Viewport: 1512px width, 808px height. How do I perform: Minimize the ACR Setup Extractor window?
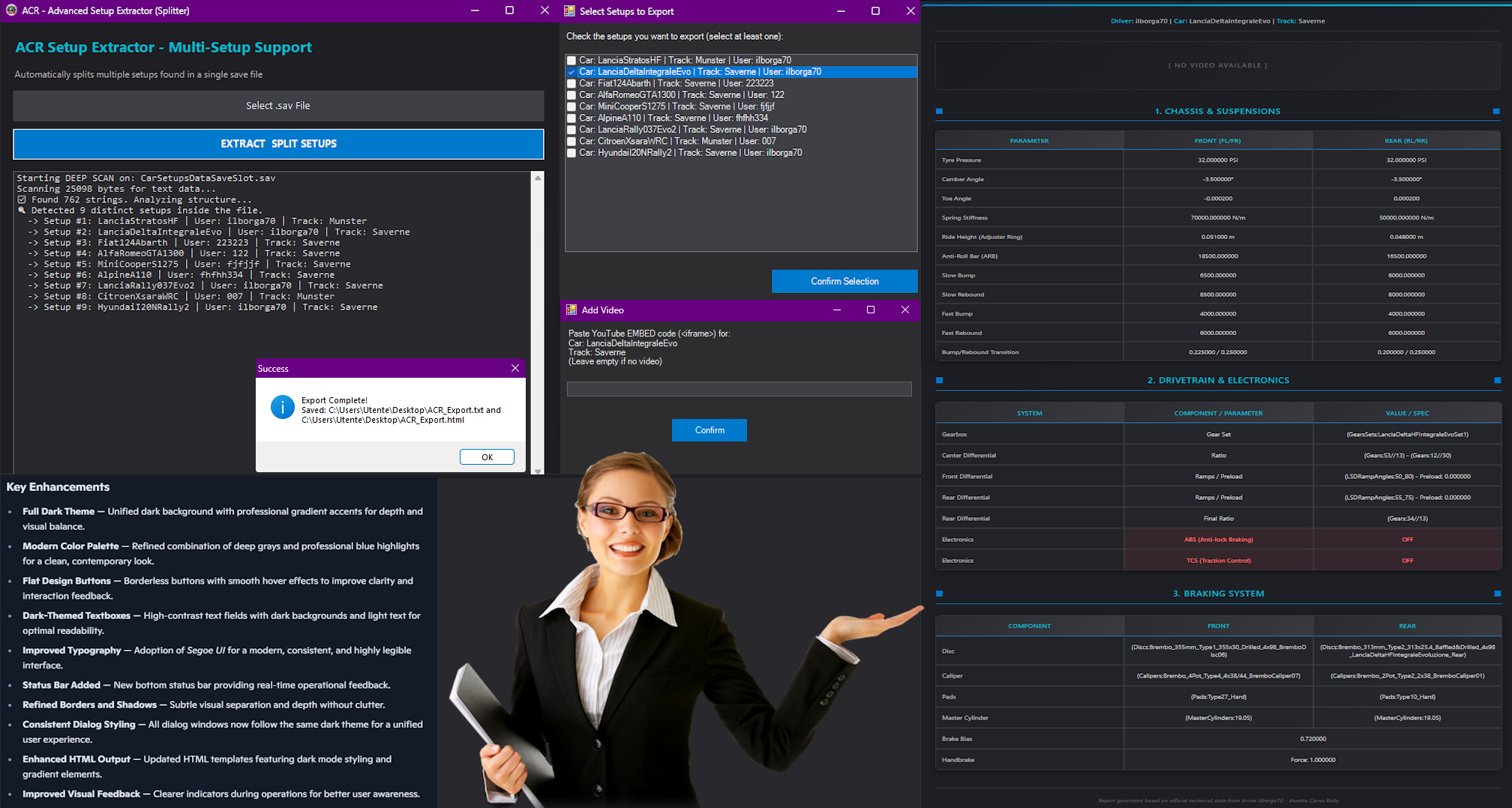click(475, 10)
